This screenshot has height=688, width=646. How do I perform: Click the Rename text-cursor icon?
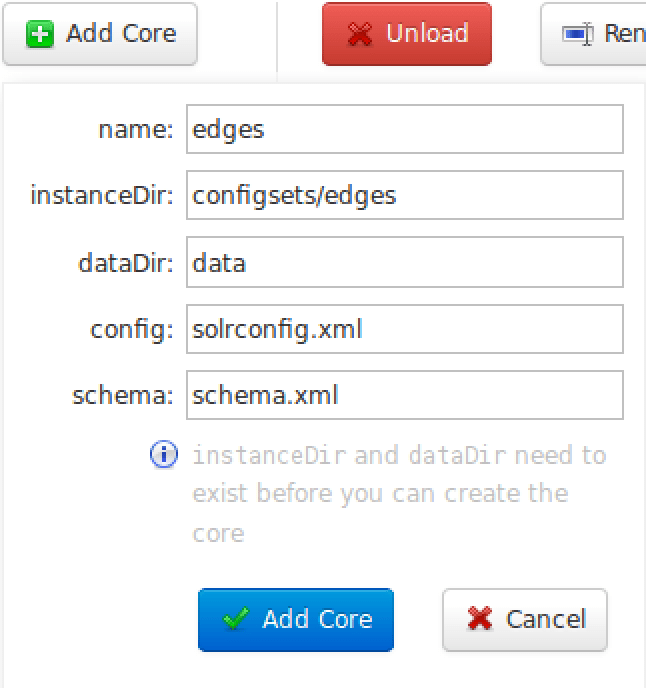578,34
